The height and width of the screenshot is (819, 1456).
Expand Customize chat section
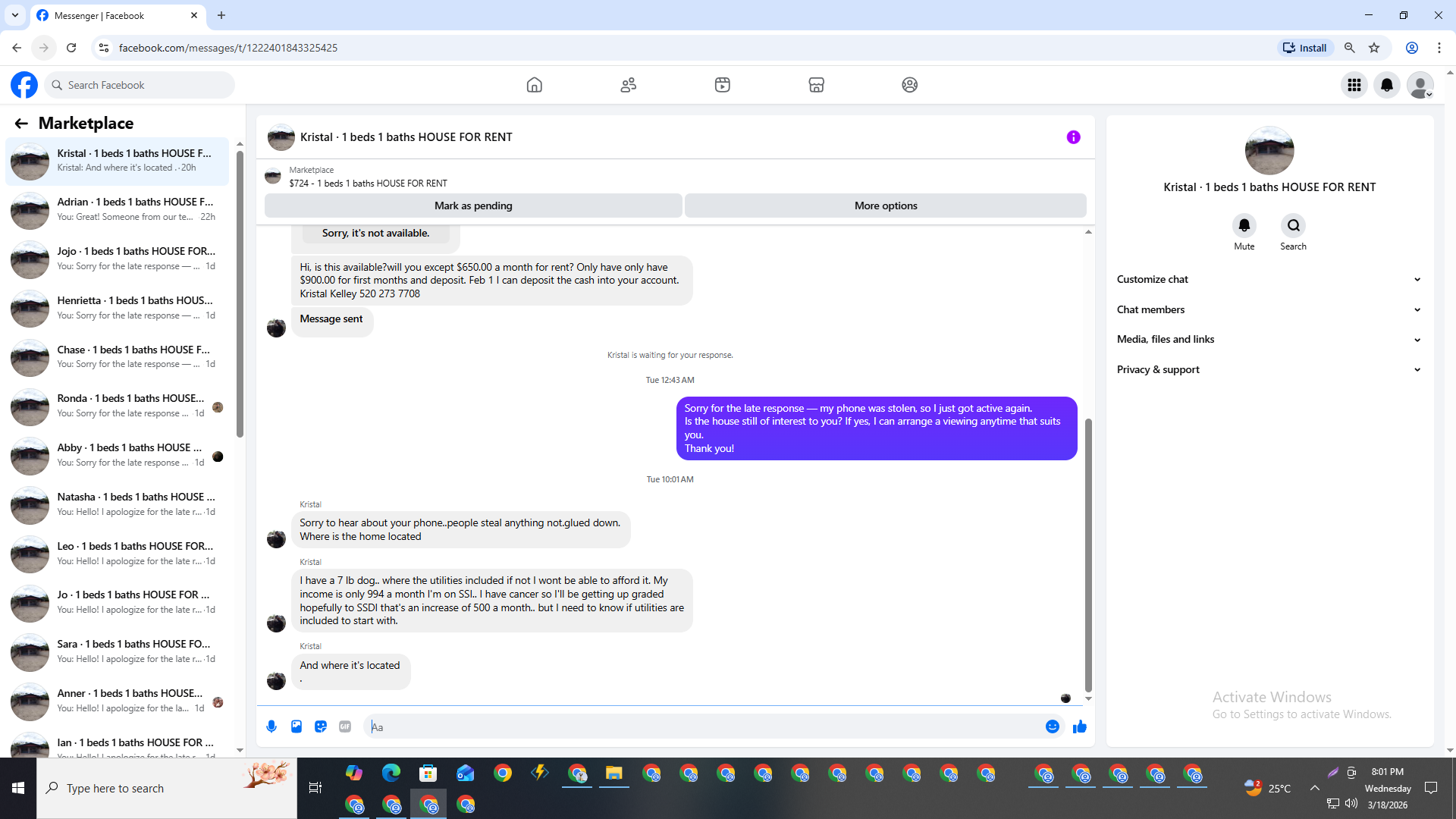[1268, 279]
